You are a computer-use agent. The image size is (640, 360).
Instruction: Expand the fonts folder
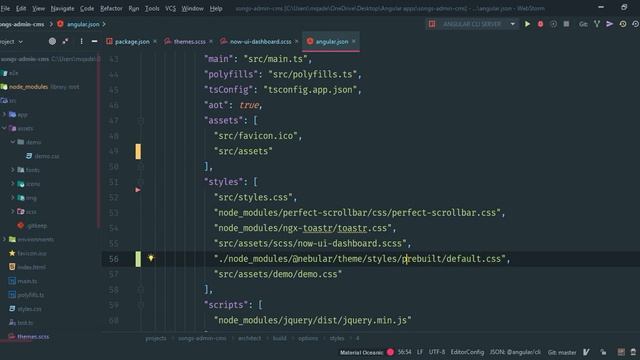(x=13, y=170)
